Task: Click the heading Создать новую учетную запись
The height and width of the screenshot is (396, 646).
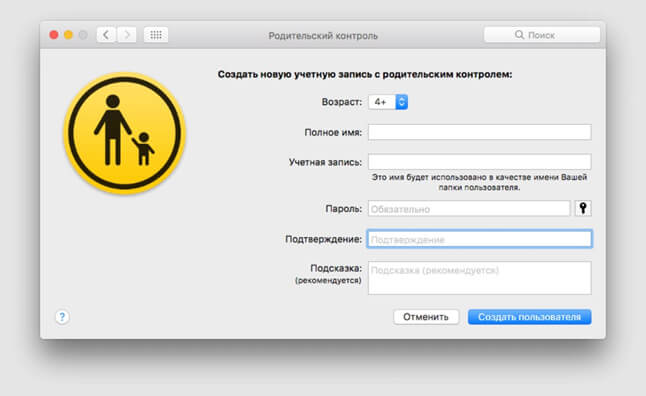Action: click(x=365, y=75)
